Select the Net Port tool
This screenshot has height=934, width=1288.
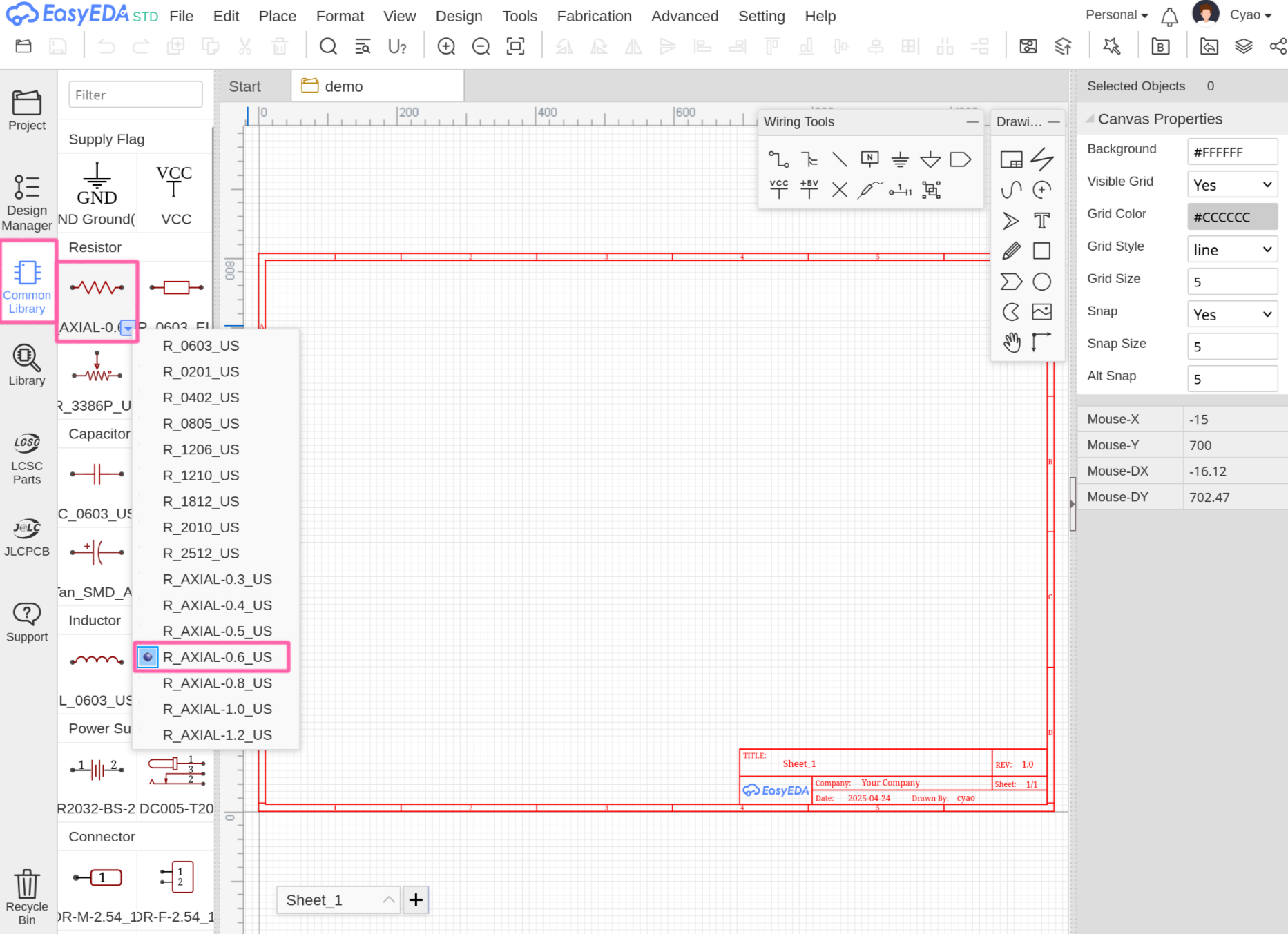click(x=961, y=159)
